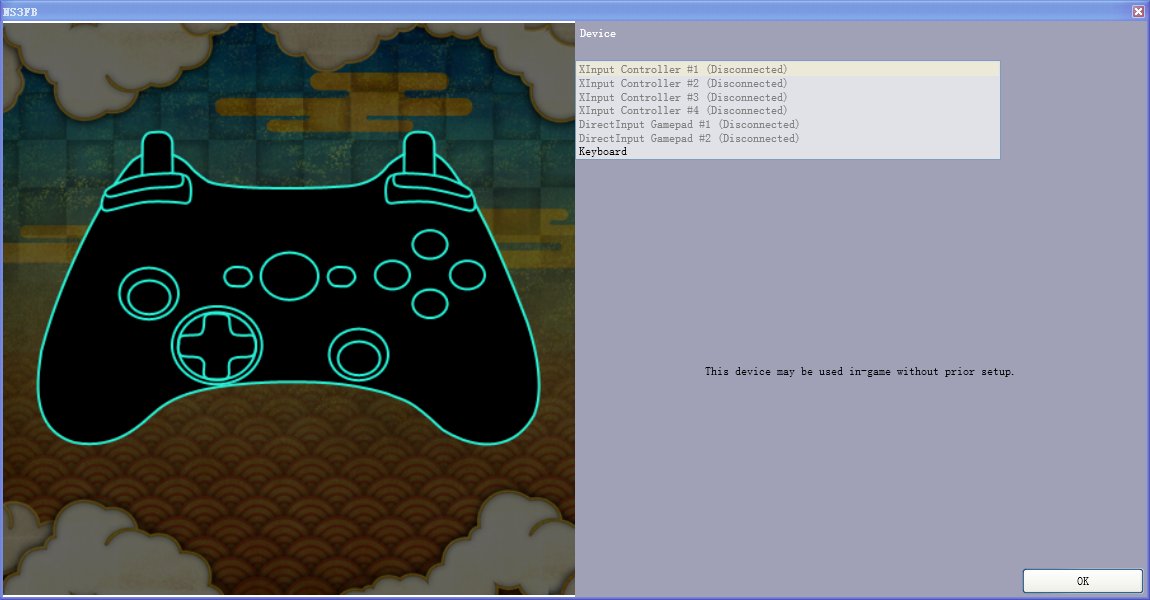Choose DirectInput Gamepad #2 from the device list
The width and height of the screenshot is (1150, 600).
click(x=689, y=139)
